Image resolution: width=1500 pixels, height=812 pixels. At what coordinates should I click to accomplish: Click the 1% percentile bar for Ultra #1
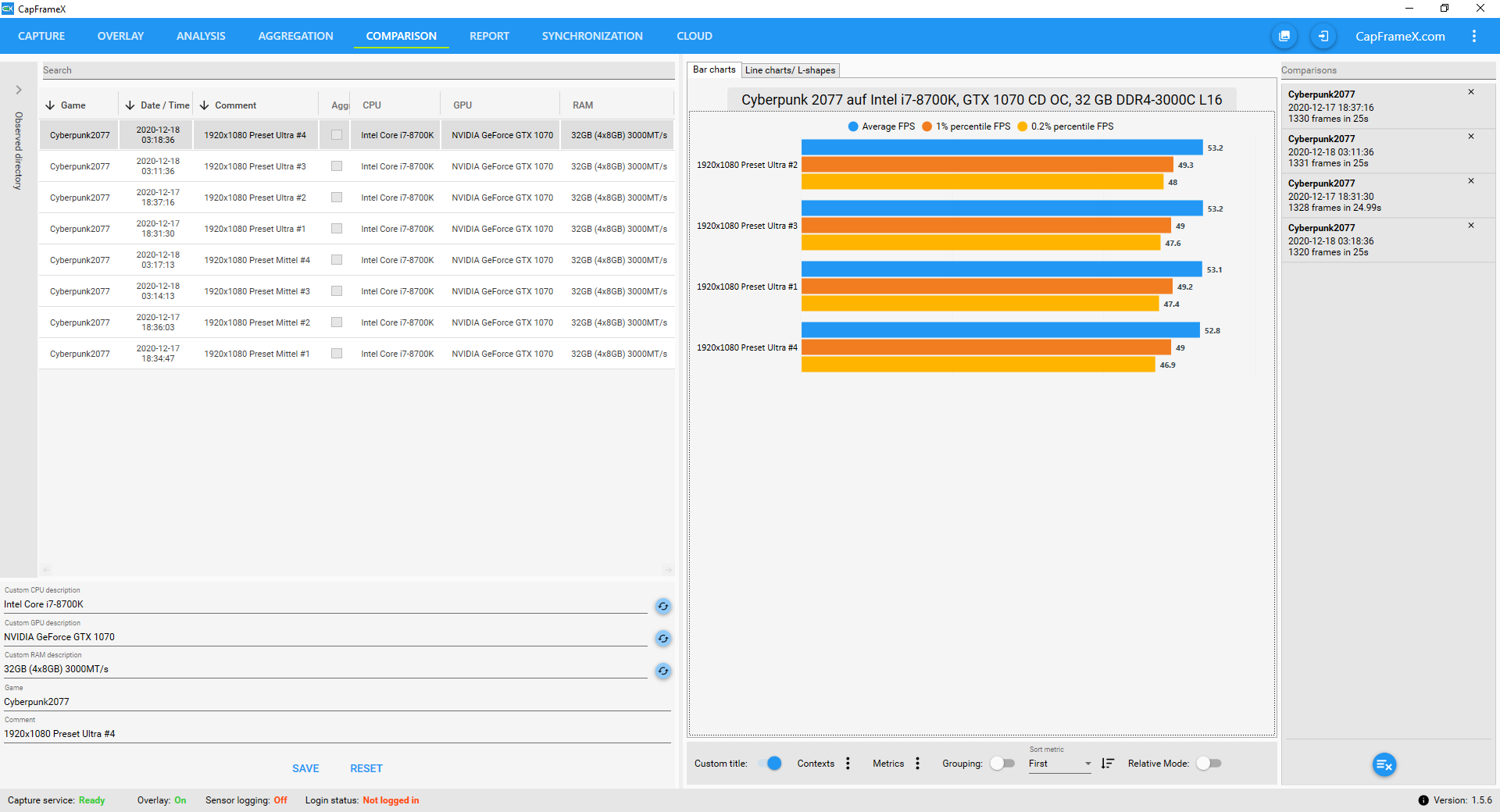(987, 287)
